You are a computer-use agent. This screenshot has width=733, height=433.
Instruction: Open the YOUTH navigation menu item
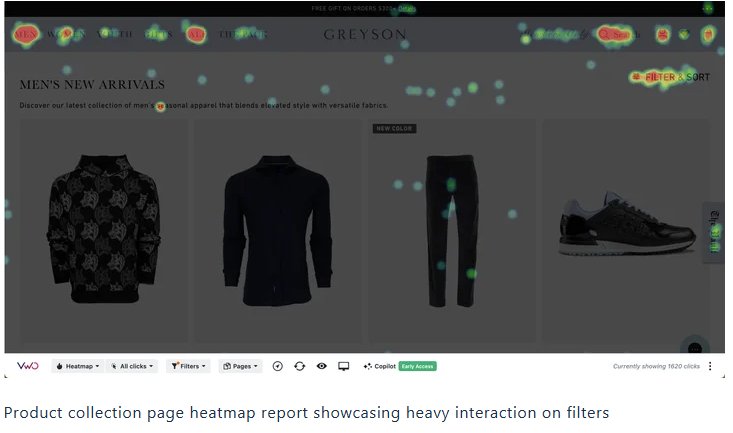[x=115, y=34]
